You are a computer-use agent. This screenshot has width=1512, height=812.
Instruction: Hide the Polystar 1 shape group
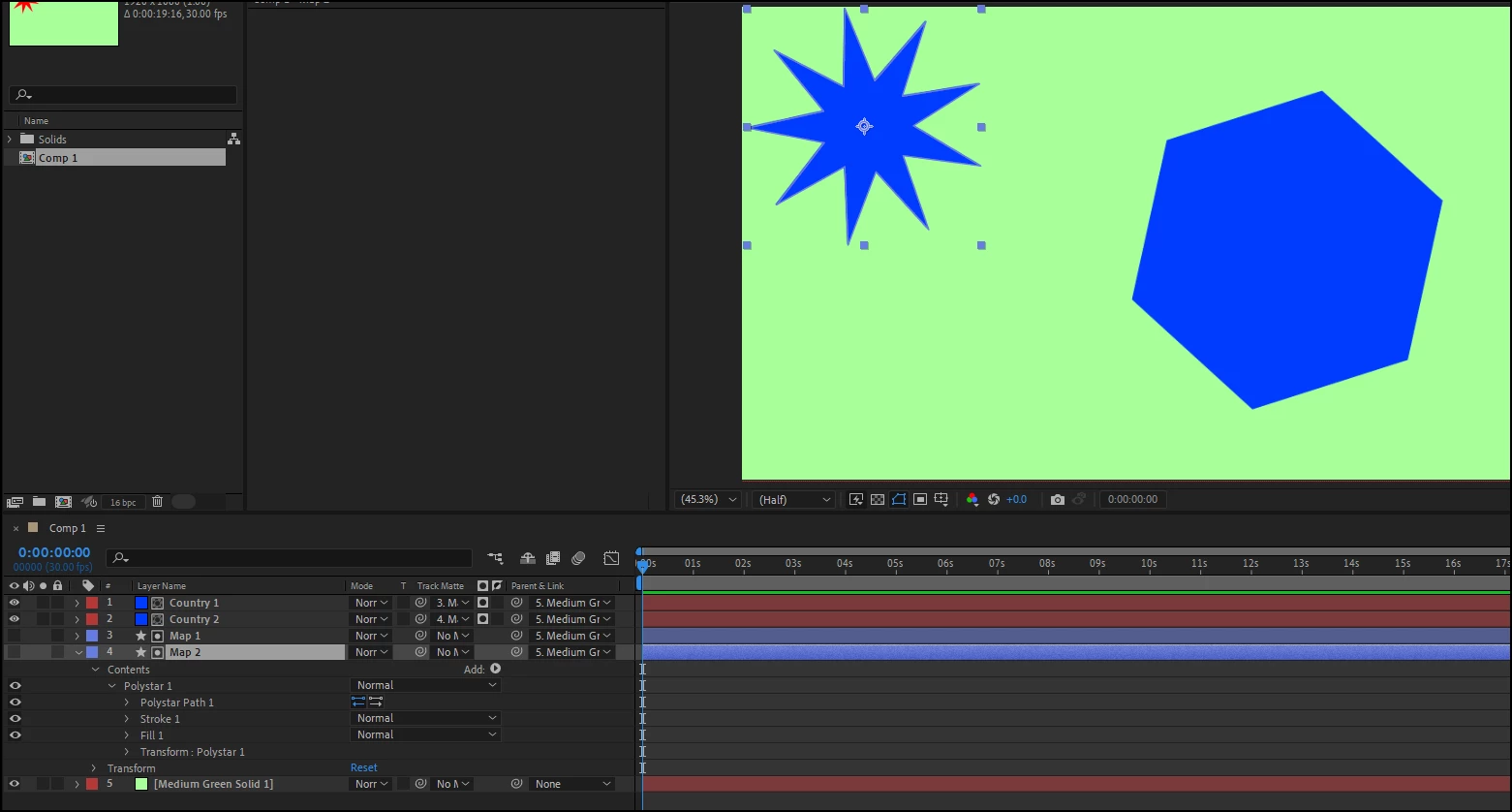(x=15, y=685)
